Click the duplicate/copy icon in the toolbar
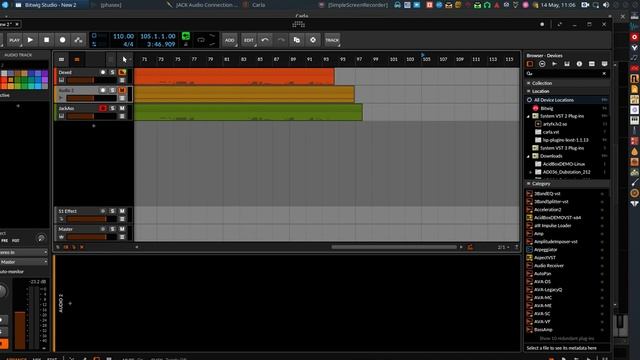 [x=297, y=40]
